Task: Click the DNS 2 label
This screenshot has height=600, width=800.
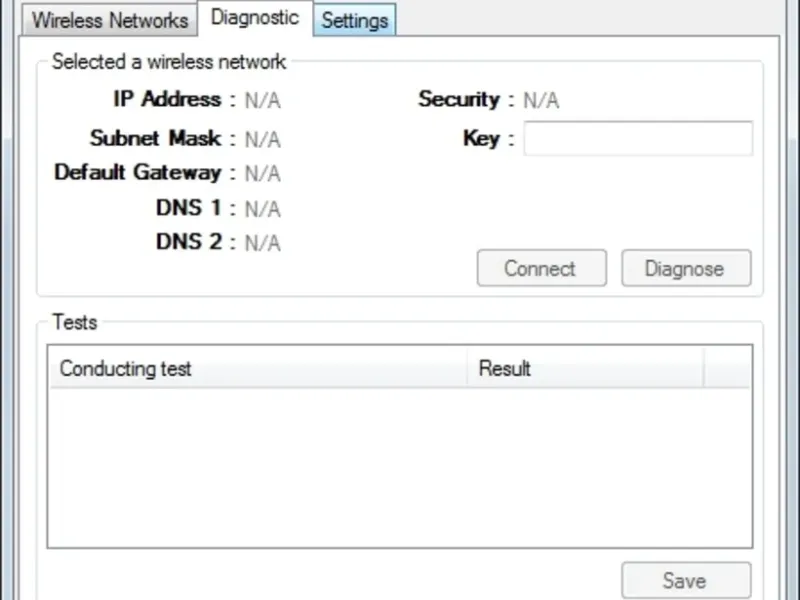Action: pyautogui.click(x=189, y=242)
